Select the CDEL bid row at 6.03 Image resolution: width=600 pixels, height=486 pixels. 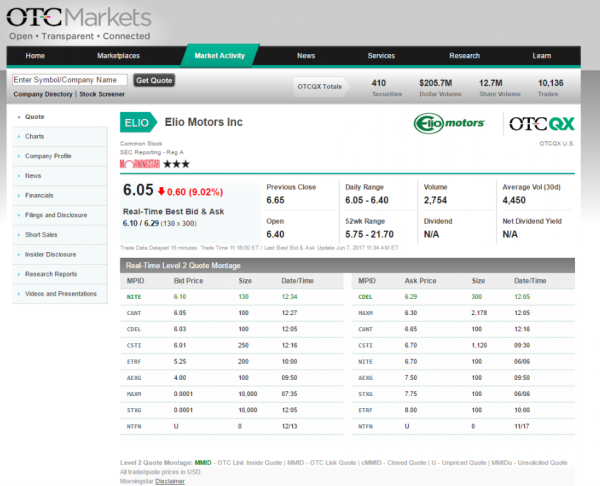232,329
